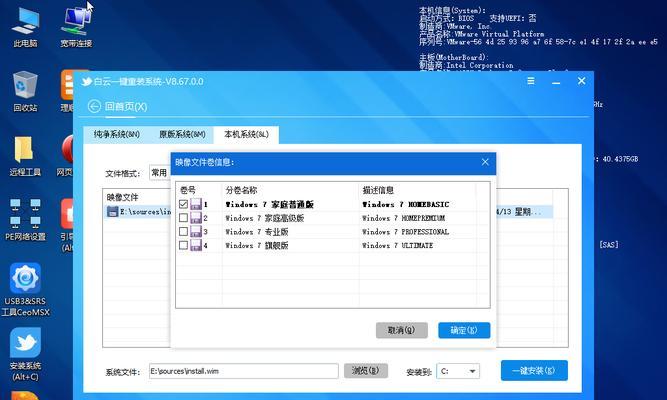
Task: Click the E:\sources image file icon
Action: (112, 211)
